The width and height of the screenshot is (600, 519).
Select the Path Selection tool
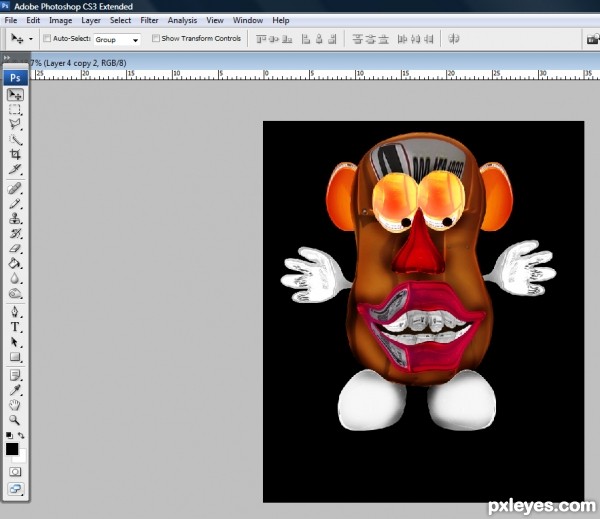point(15,342)
